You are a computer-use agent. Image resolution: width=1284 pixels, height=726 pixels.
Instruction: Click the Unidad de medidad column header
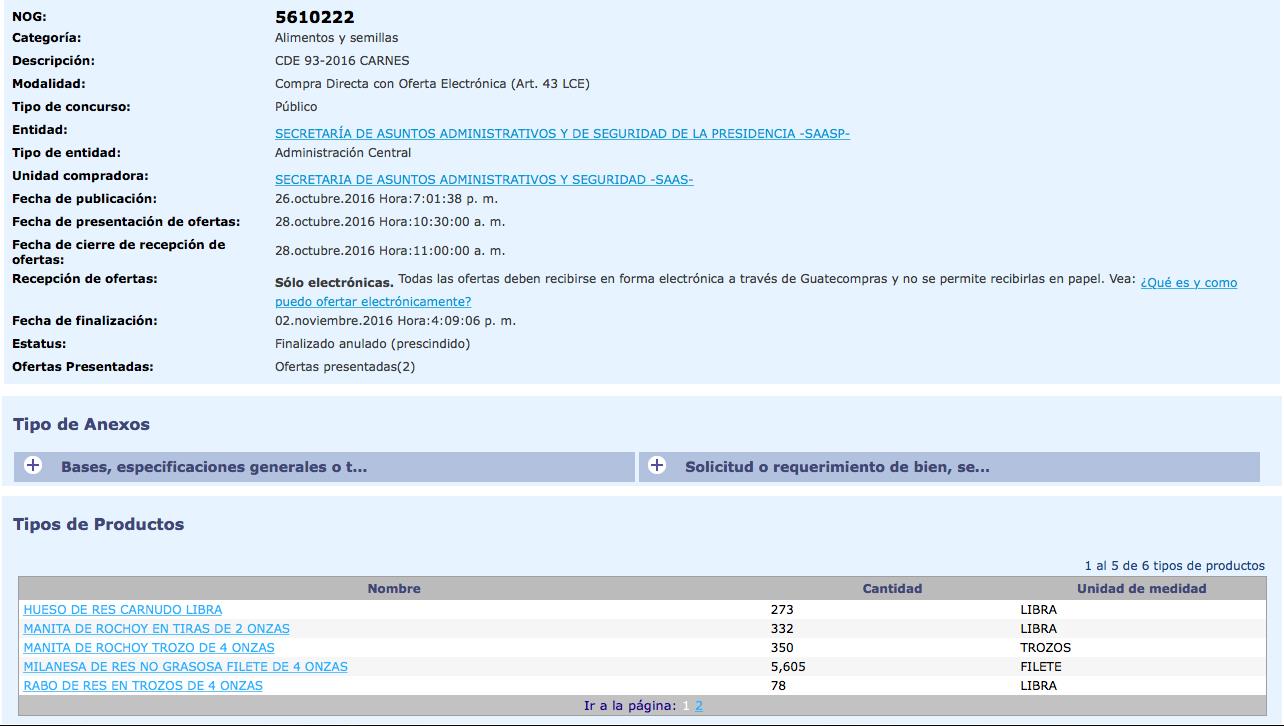pyautogui.click(x=1141, y=589)
